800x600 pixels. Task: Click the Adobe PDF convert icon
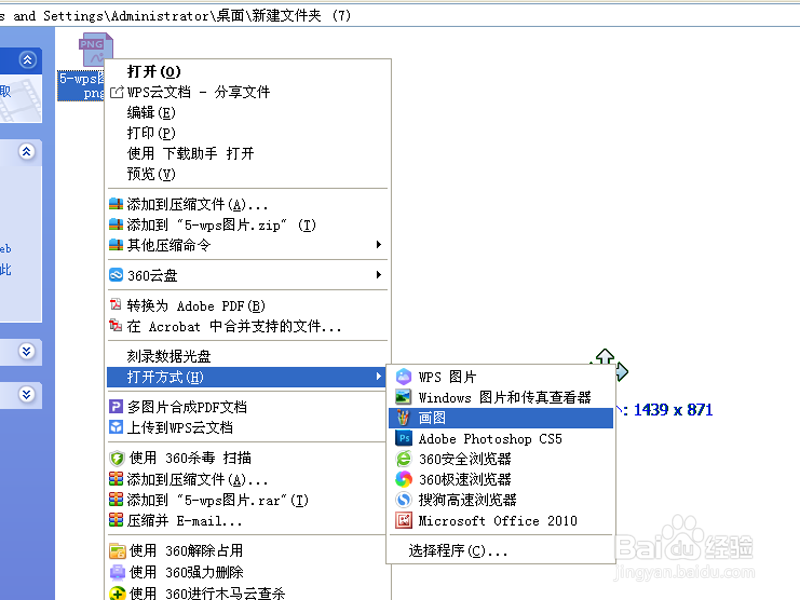pos(116,305)
